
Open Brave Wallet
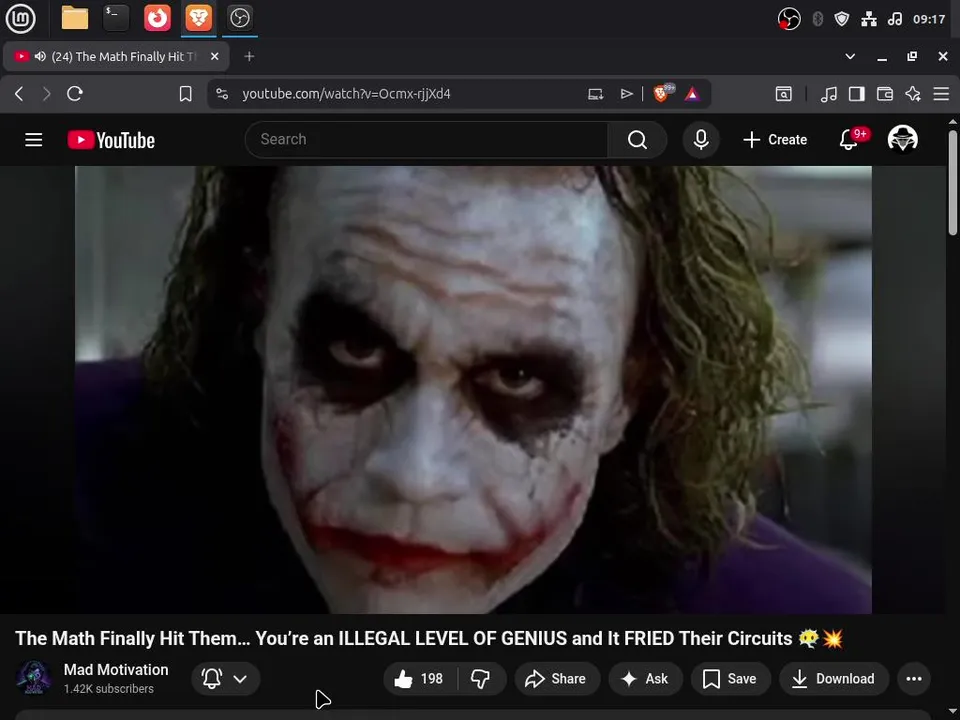point(885,94)
